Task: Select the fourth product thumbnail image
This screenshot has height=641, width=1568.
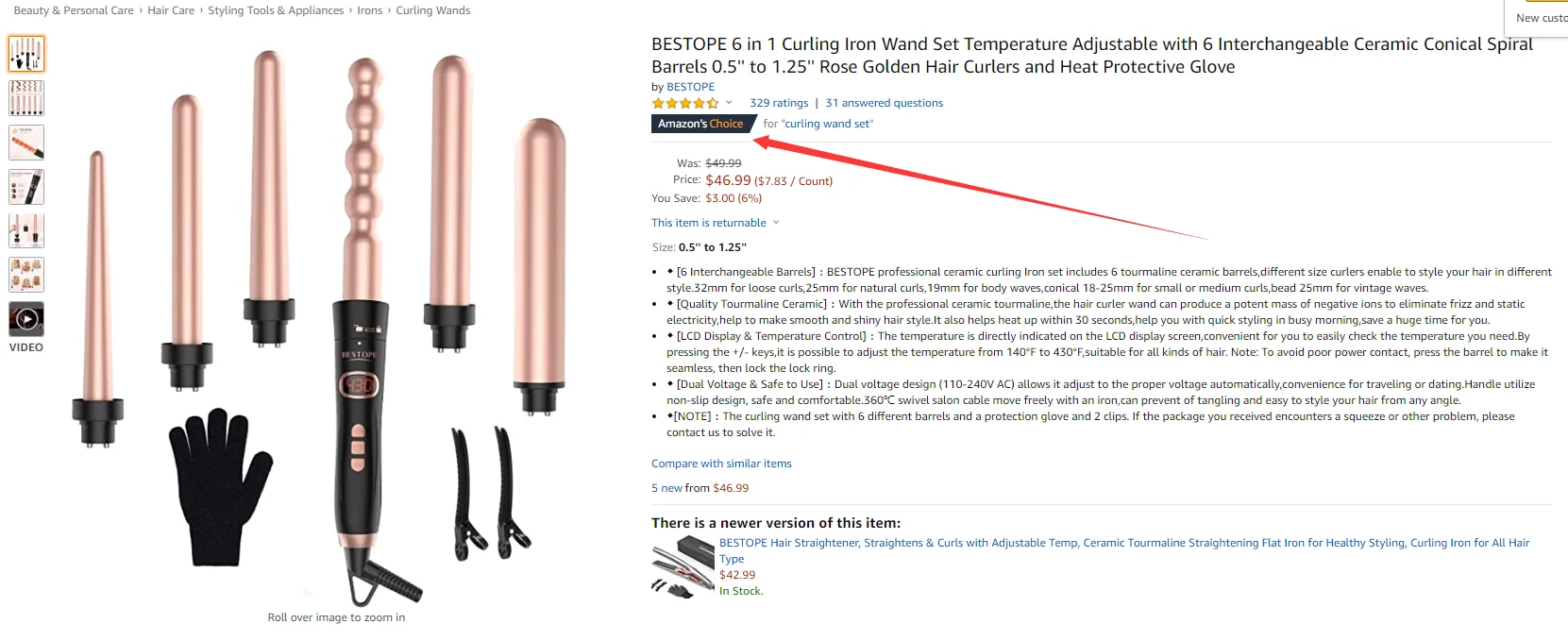Action: (26, 187)
